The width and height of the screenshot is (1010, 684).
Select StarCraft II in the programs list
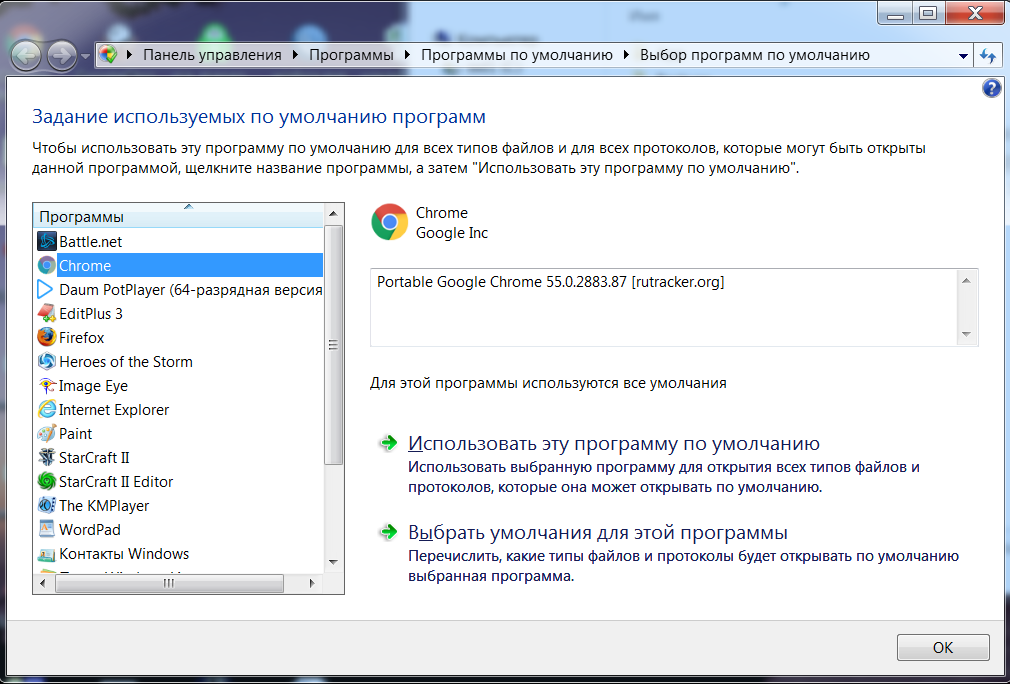coord(179,457)
